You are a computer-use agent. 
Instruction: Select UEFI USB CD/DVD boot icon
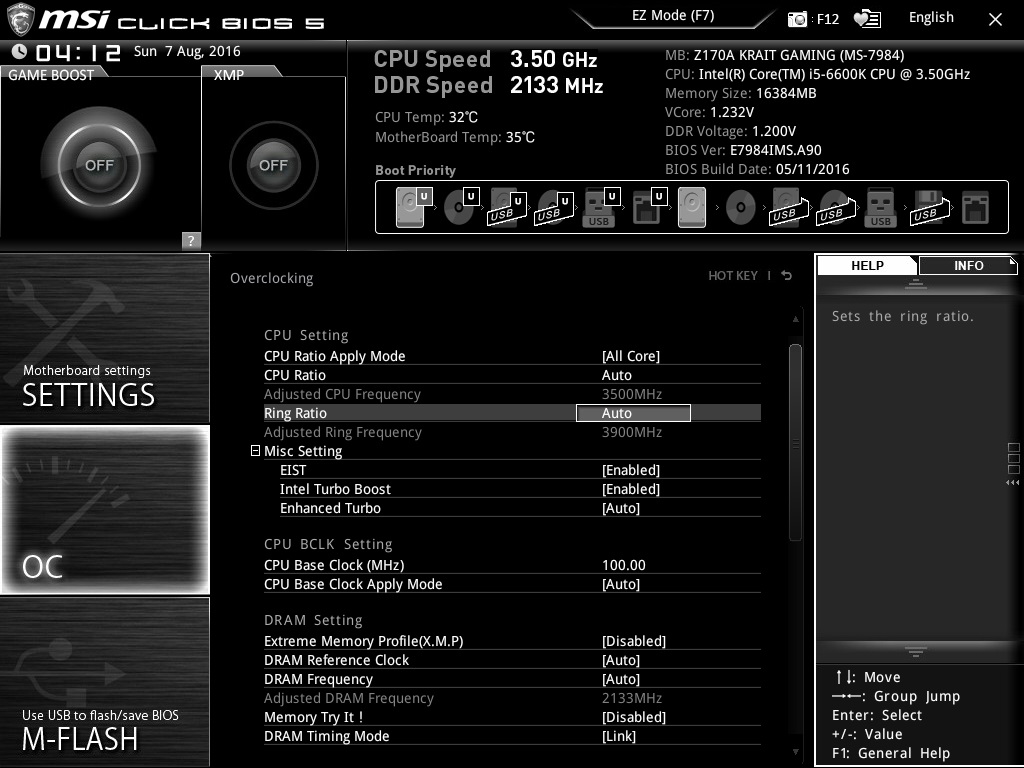554,208
